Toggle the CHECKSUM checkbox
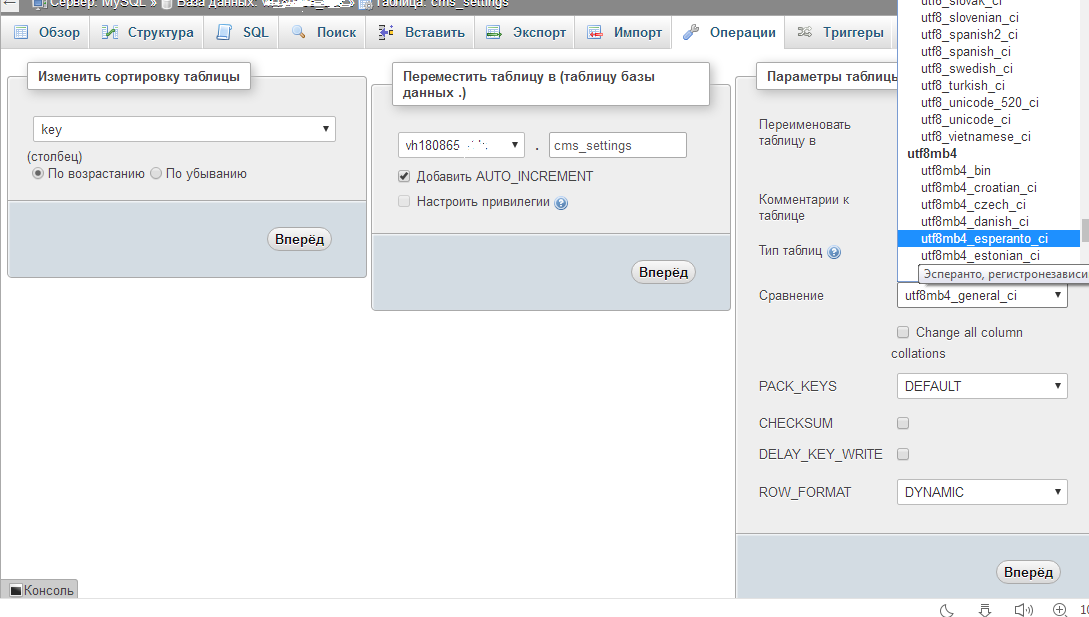Viewport: 1089px width, 617px height. point(903,423)
